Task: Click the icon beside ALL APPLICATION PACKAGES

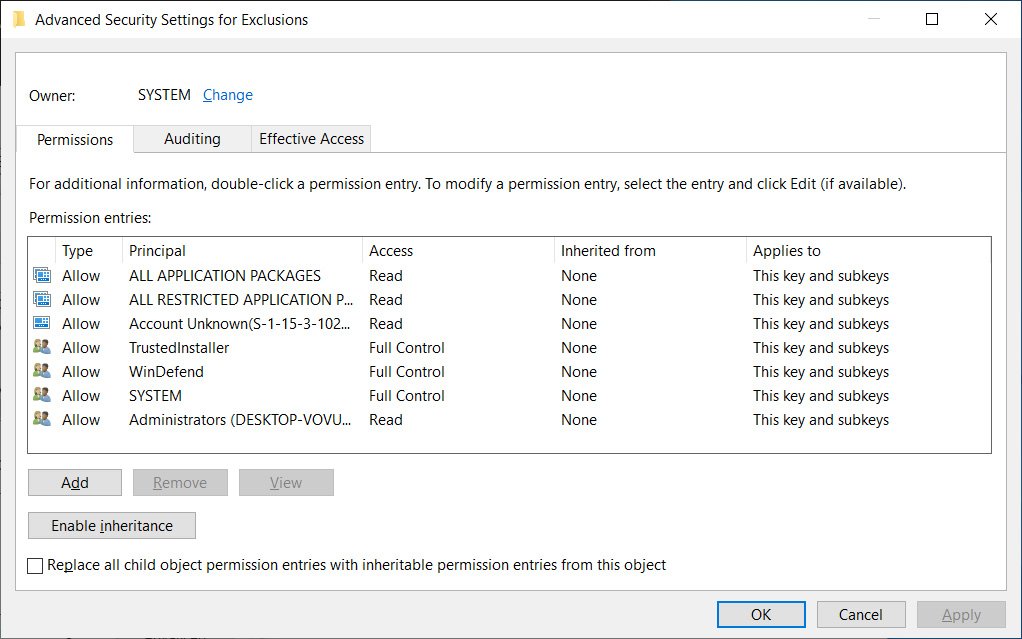Action: click(x=40, y=275)
